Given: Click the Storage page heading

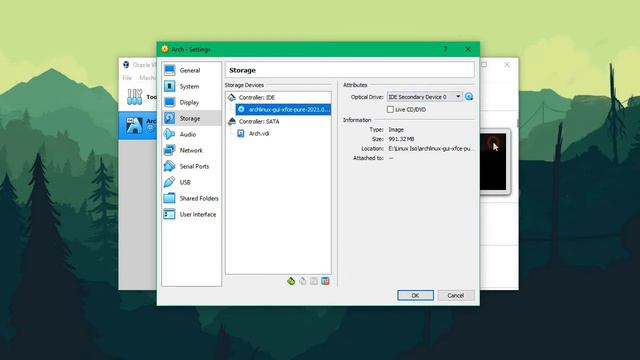Looking at the screenshot, I should pos(242,70).
